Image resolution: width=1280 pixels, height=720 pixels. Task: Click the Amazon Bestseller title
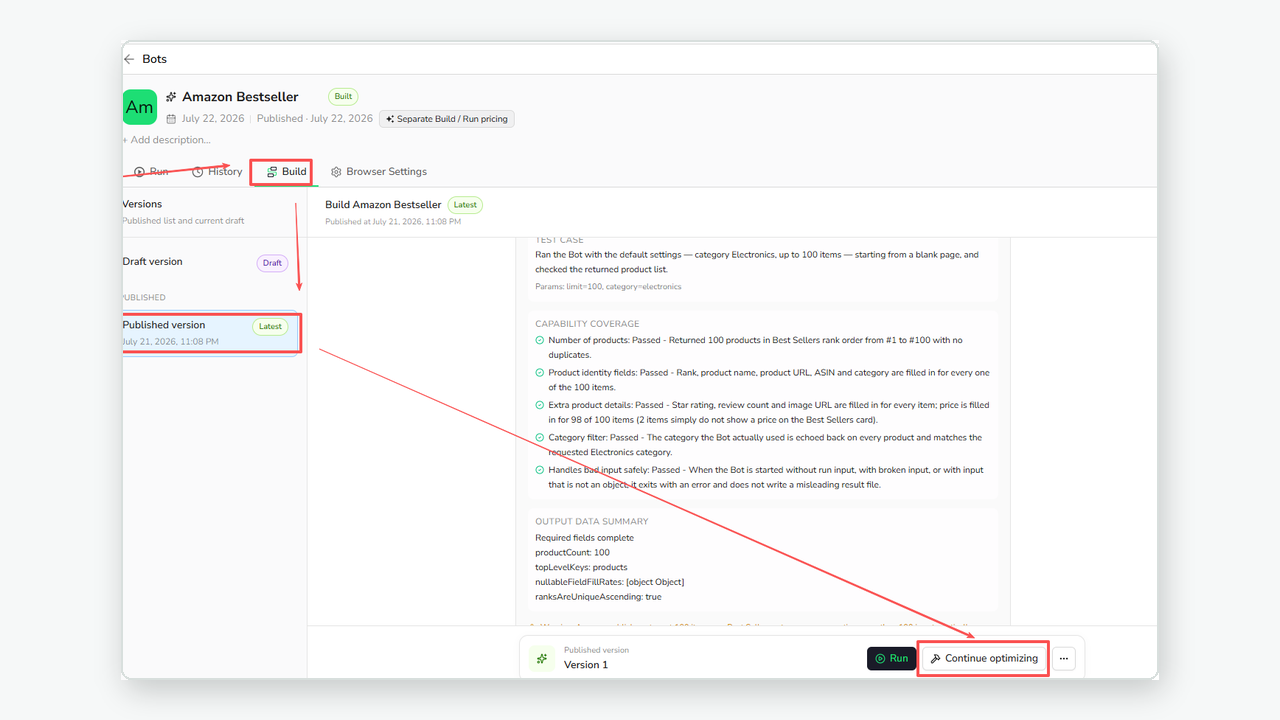click(x=240, y=97)
